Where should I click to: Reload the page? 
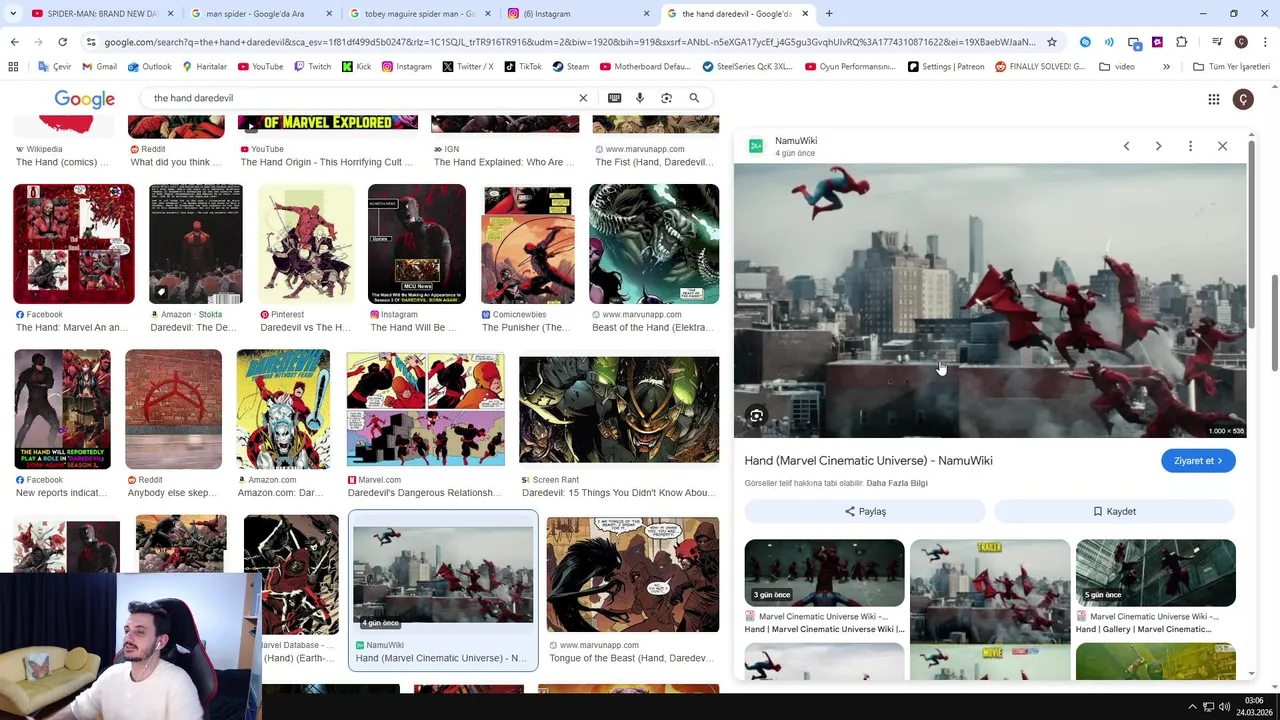(x=62, y=42)
